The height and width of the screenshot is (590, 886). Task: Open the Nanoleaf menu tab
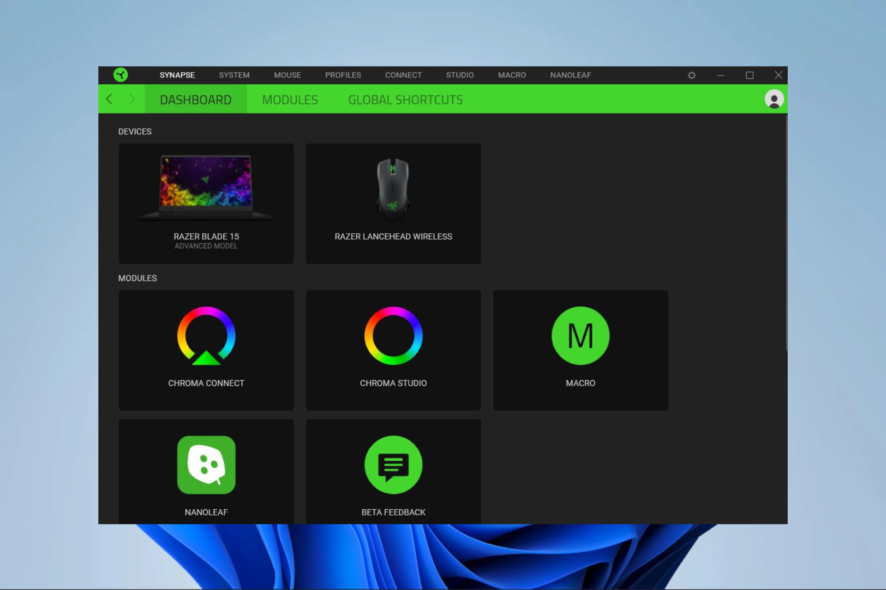click(x=570, y=75)
